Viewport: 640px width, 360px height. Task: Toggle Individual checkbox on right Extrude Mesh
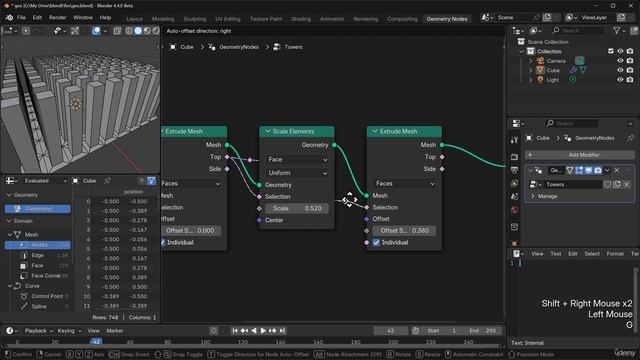click(376, 242)
